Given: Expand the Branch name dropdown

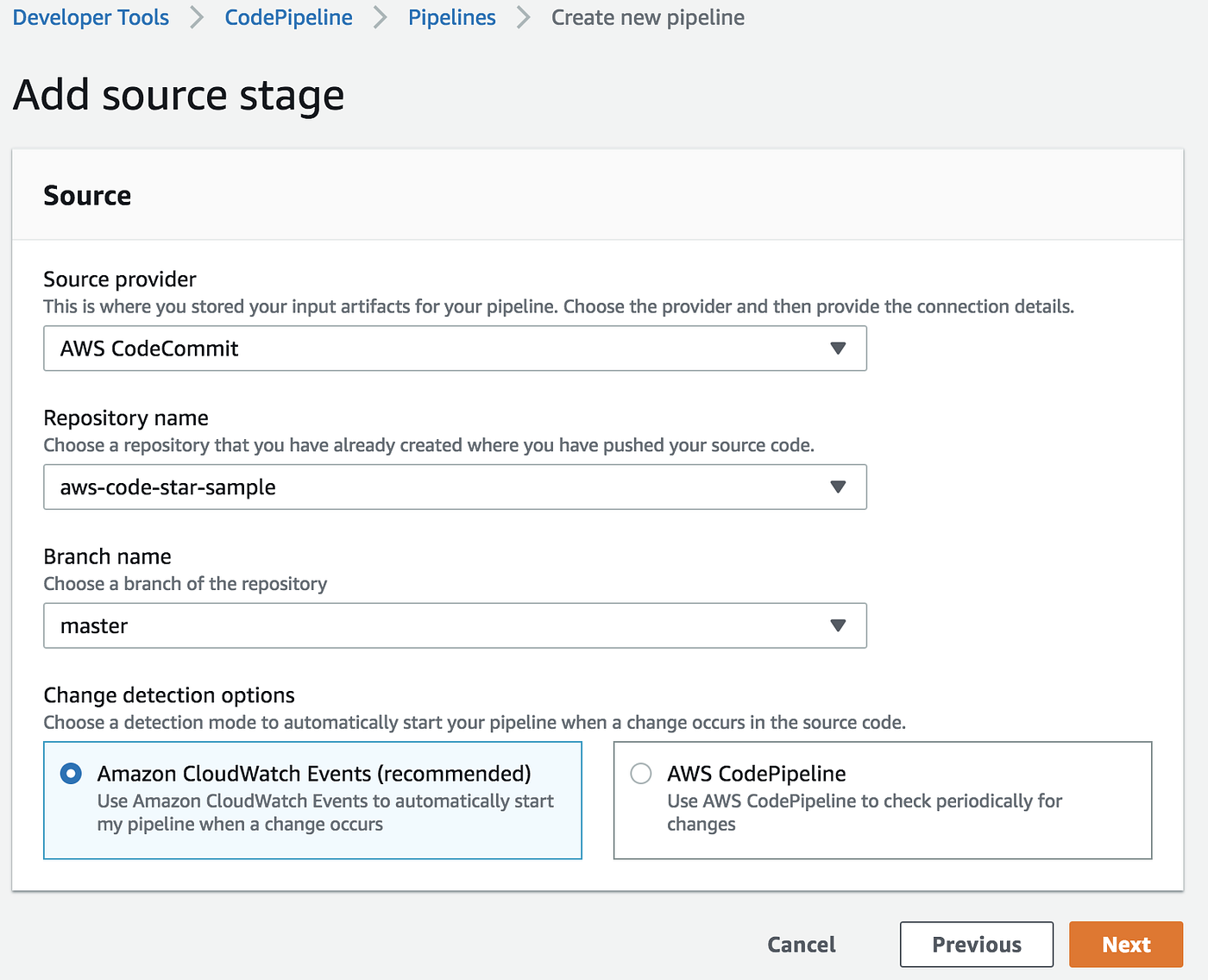Looking at the screenshot, I should coord(455,625).
